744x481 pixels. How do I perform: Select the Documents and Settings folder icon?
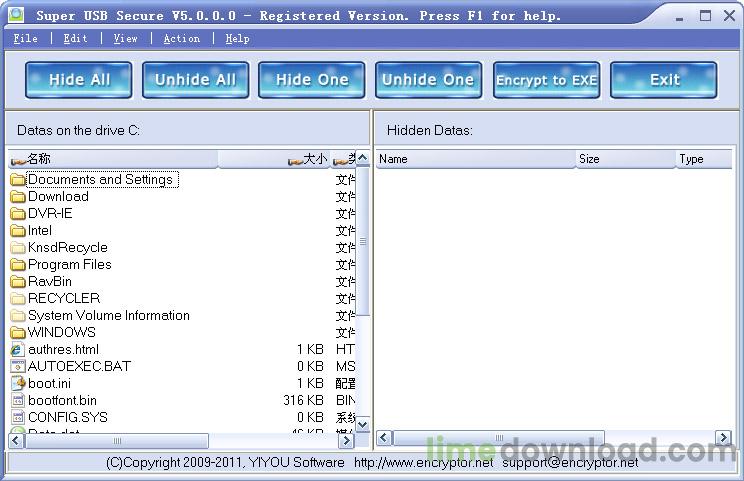[18, 180]
